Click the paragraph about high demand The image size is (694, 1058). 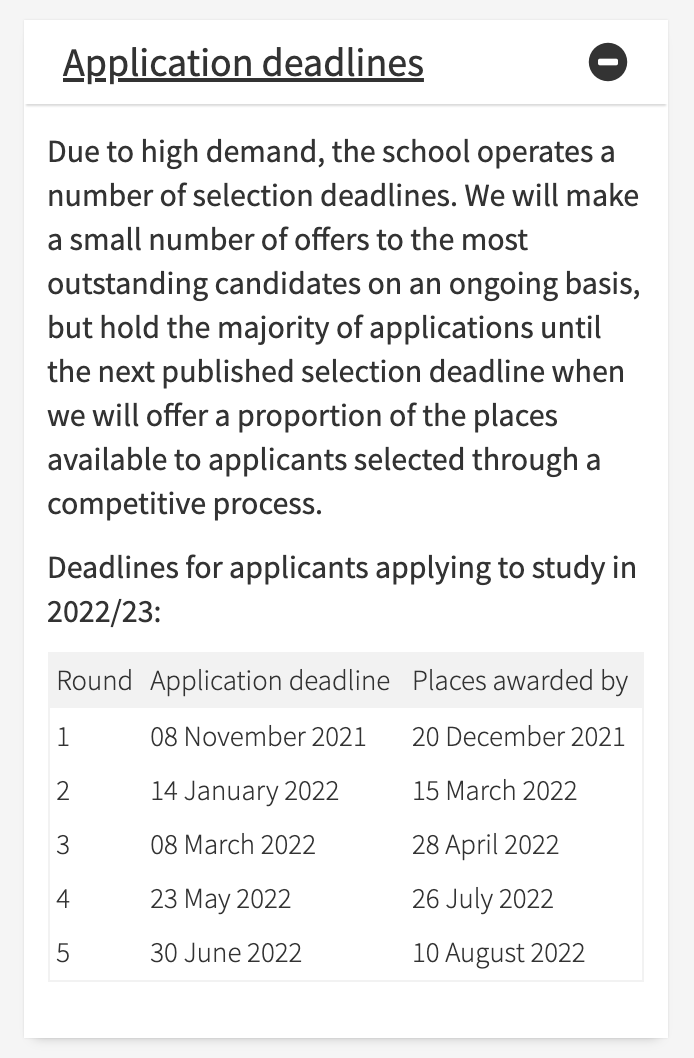[x=344, y=327]
